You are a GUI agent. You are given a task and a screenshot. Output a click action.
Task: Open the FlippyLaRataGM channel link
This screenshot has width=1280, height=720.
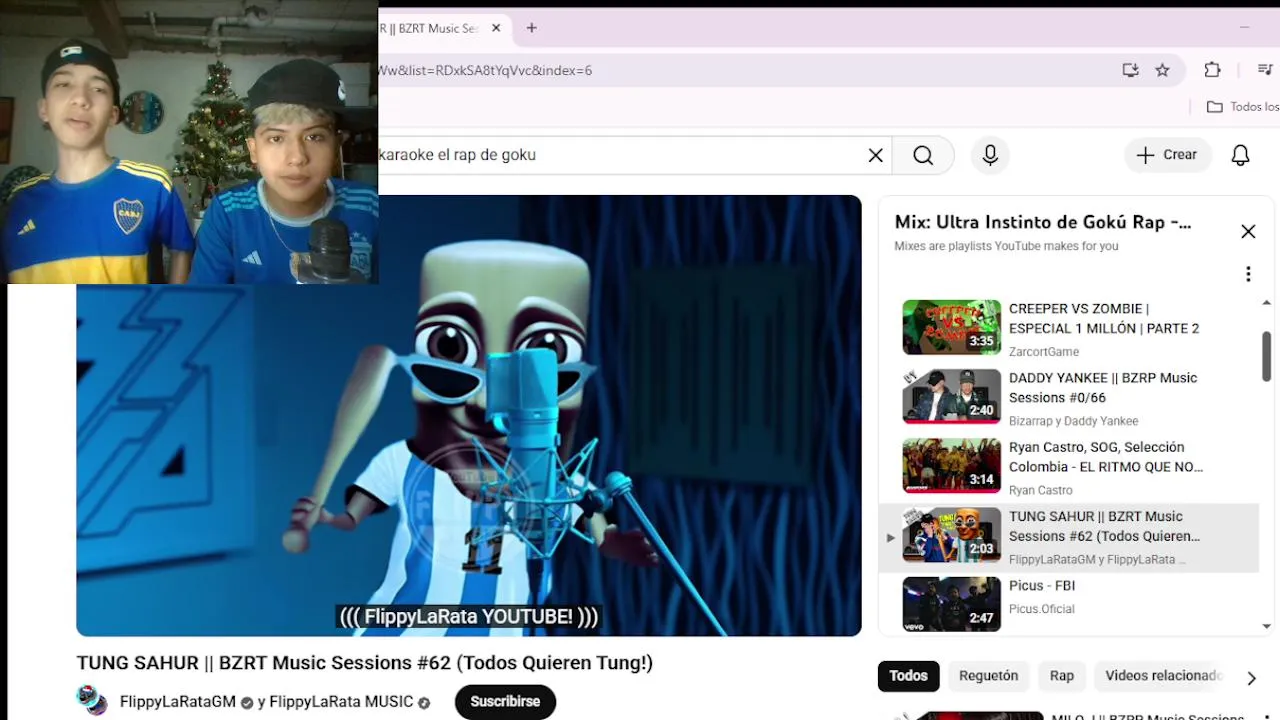[177, 702]
